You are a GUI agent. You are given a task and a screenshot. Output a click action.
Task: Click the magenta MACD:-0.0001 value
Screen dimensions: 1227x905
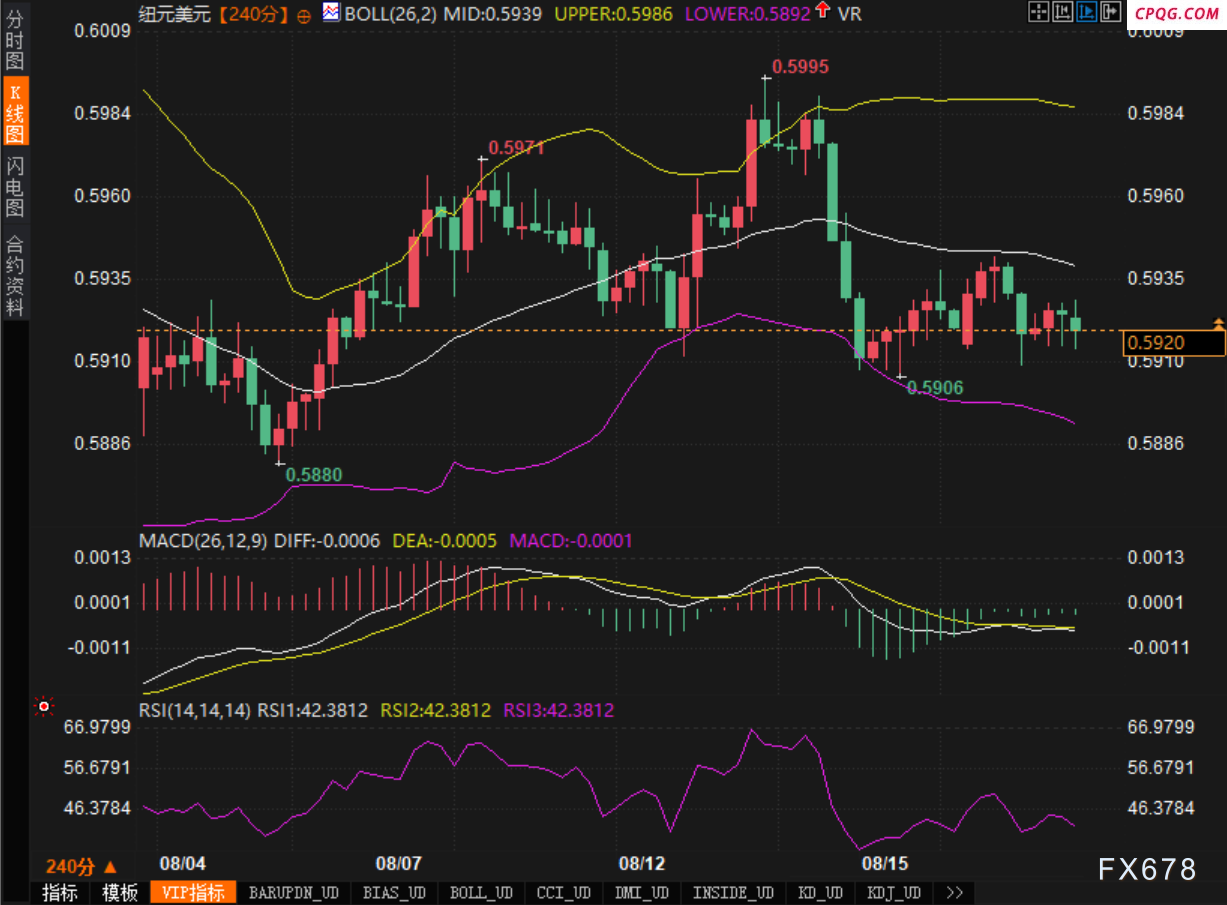pyautogui.click(x=571, y=541)
